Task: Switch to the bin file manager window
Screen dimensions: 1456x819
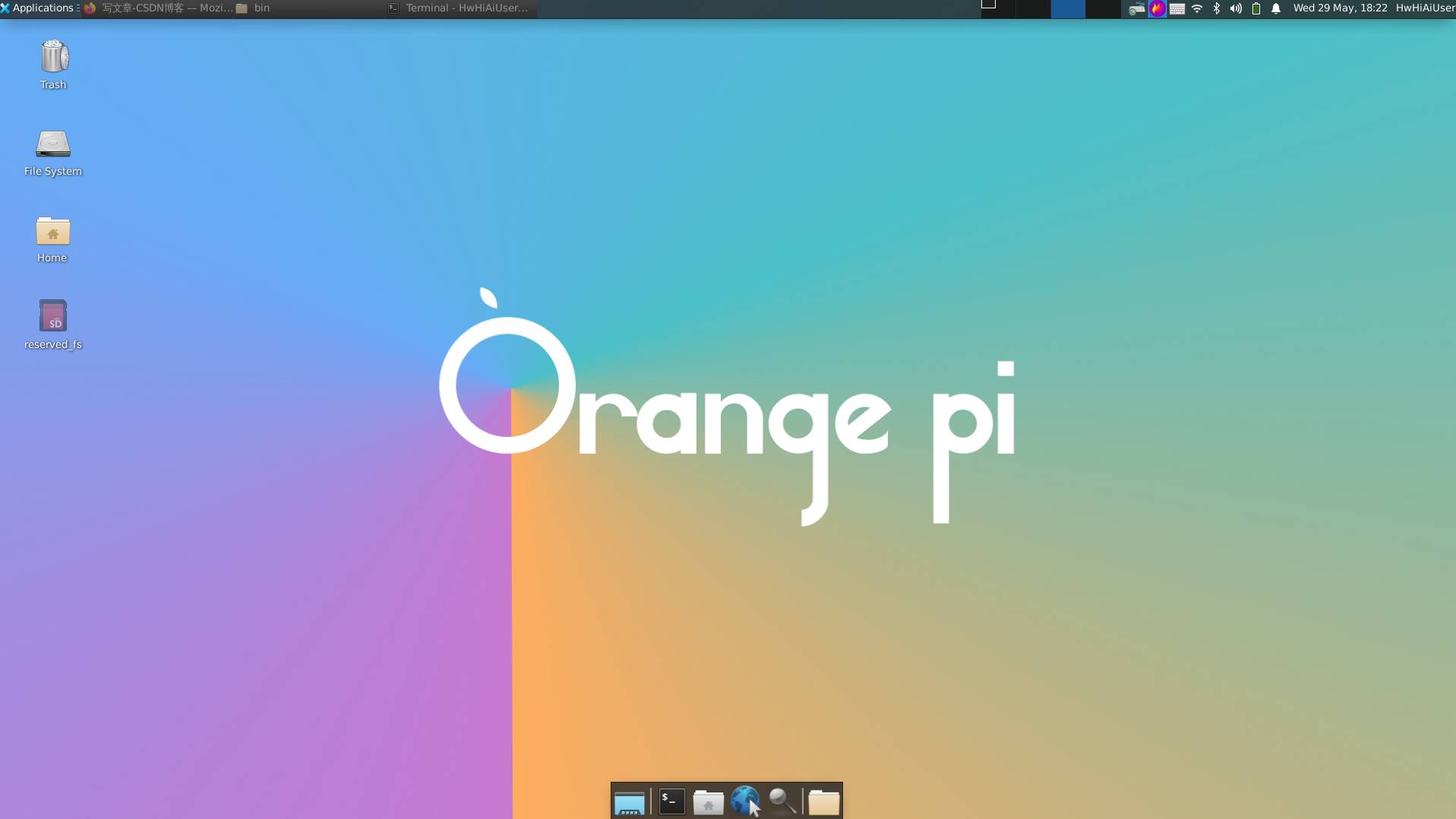Action: pos(310,8)
